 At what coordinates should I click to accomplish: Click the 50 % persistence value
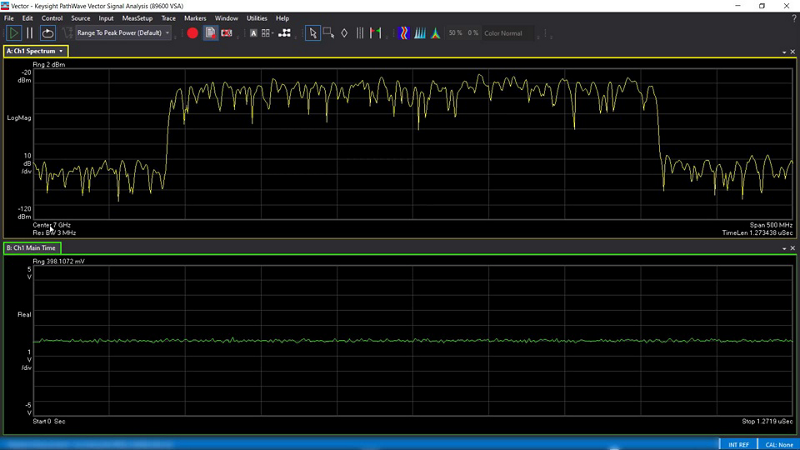pos(455,33)
